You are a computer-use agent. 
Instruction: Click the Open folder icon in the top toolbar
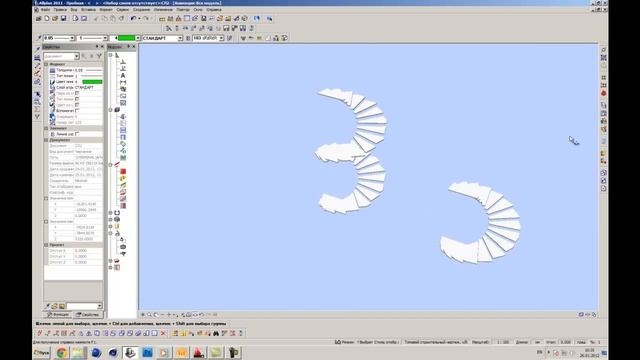point(55,18)
